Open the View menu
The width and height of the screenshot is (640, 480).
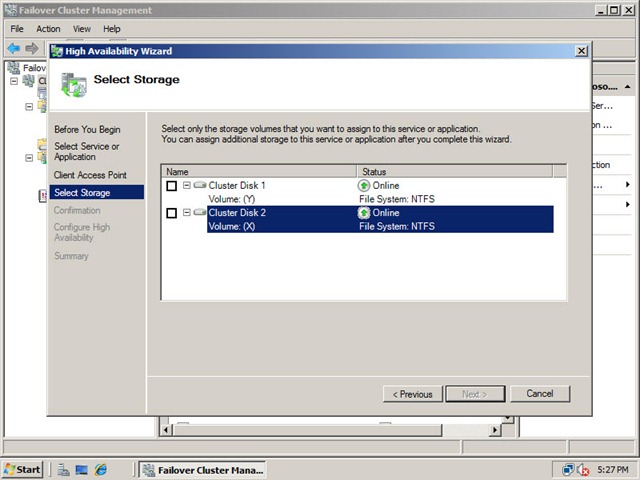pos(82,29)
